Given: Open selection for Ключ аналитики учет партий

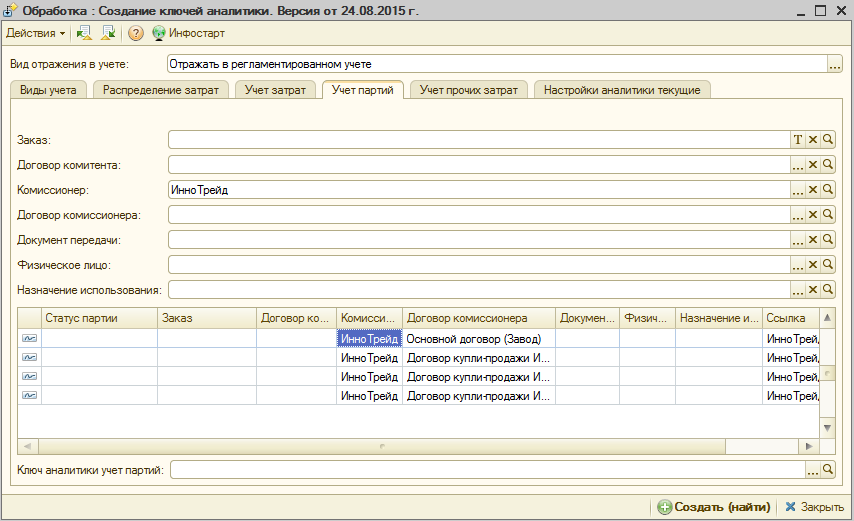Looking at the screenshot, I should 813,470.
